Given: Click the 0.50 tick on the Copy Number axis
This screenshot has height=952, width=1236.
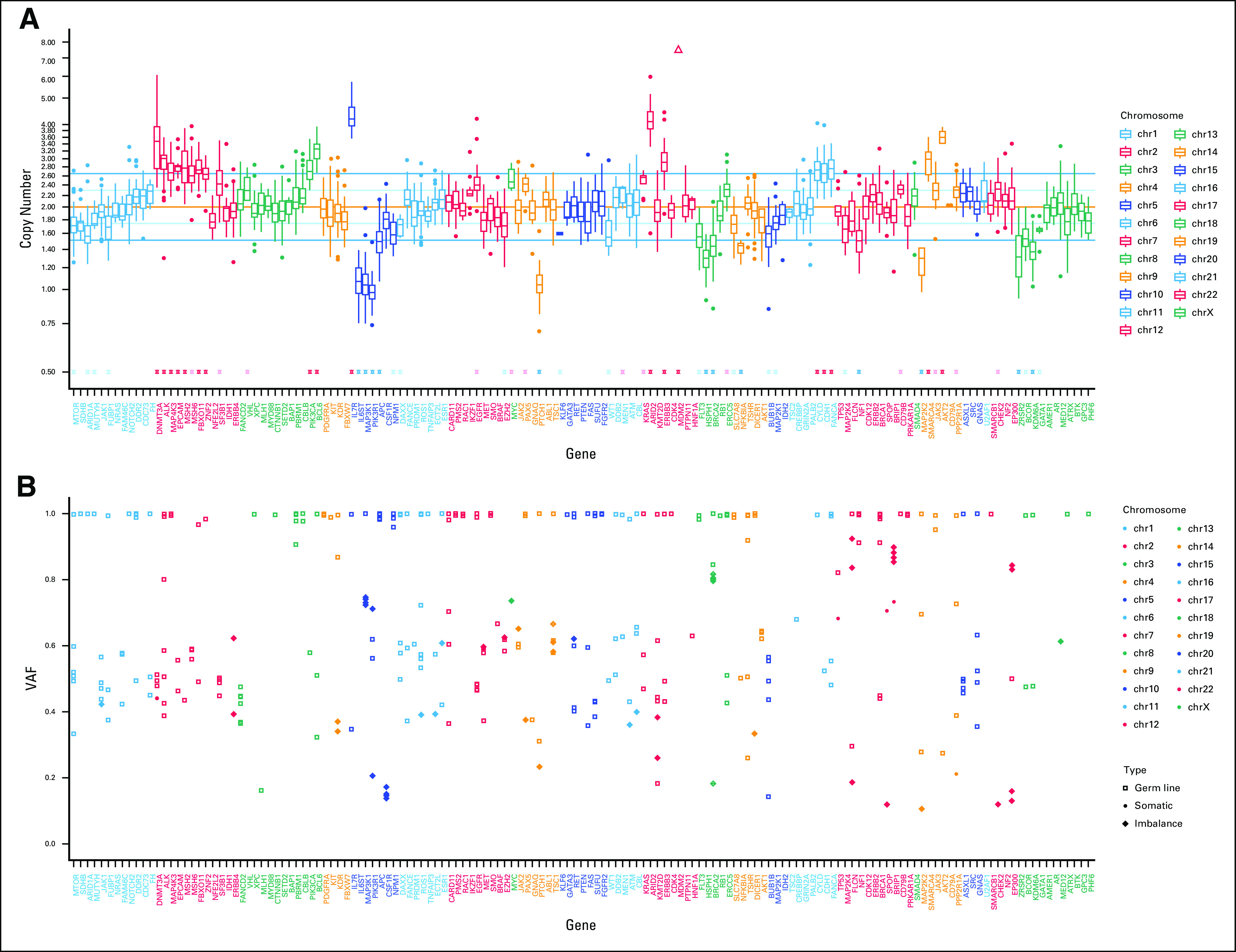Looking at the screenshot, I should coord(48,372).
